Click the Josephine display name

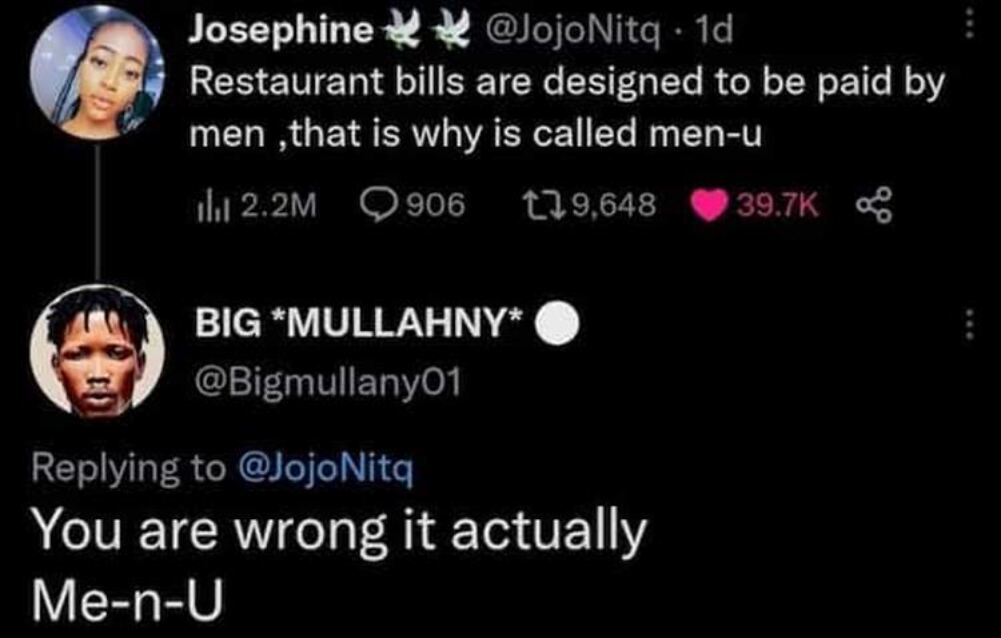[280, 33]
